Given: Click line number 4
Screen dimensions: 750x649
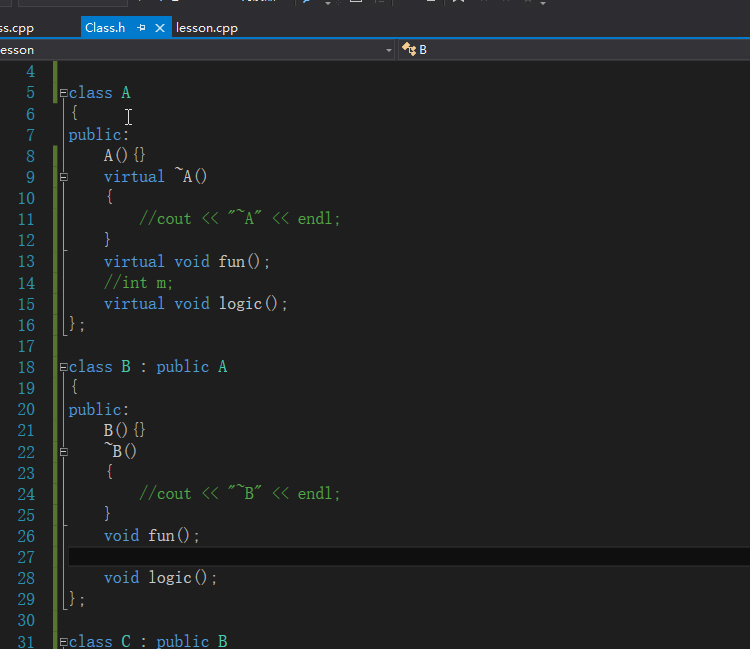Looking at the screenshot, I should 31,72.
